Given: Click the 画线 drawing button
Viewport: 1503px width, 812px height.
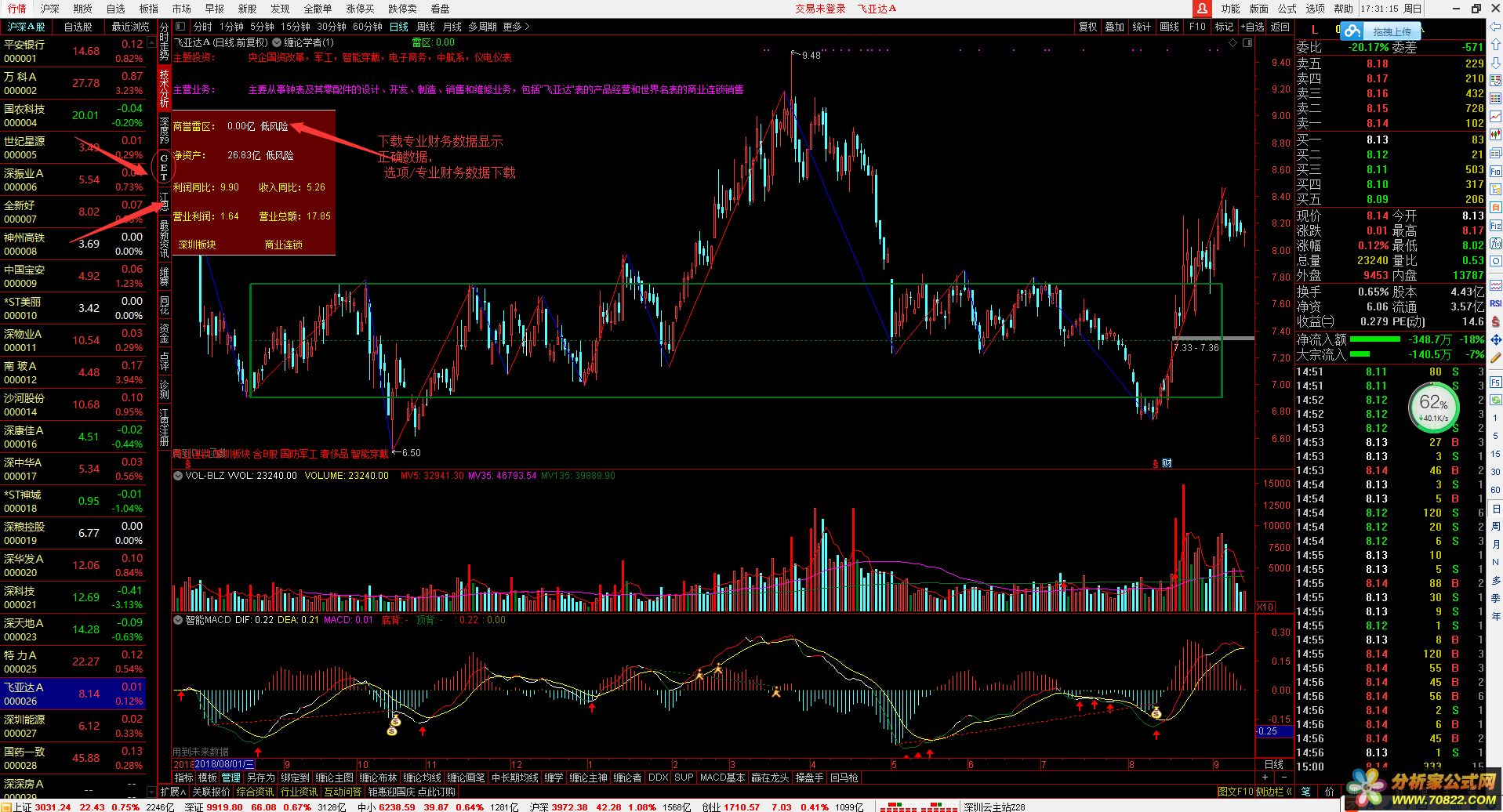Looking at the screenshot, I should coord(1169,27).
